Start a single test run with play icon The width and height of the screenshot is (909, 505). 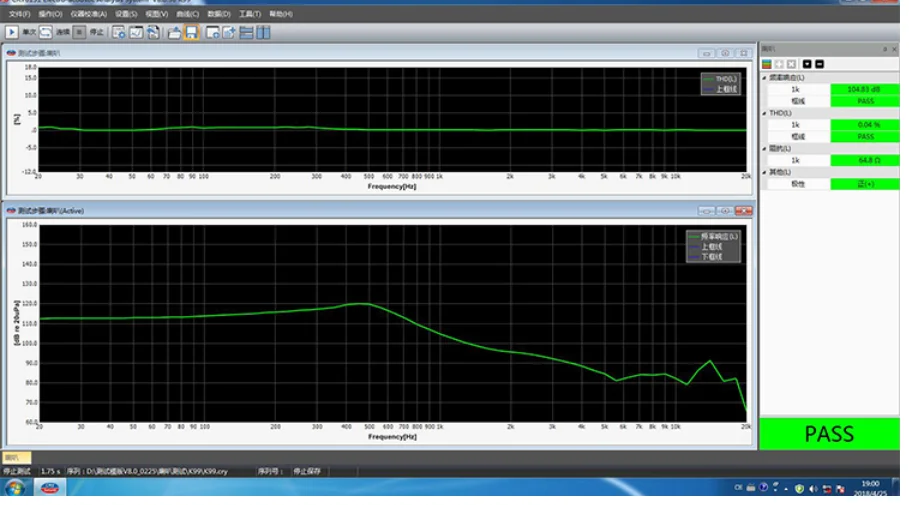tap(12, 32)
